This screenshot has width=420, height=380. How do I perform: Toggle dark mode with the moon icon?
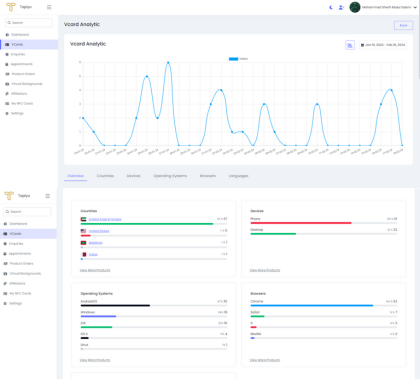click(331, 7)
